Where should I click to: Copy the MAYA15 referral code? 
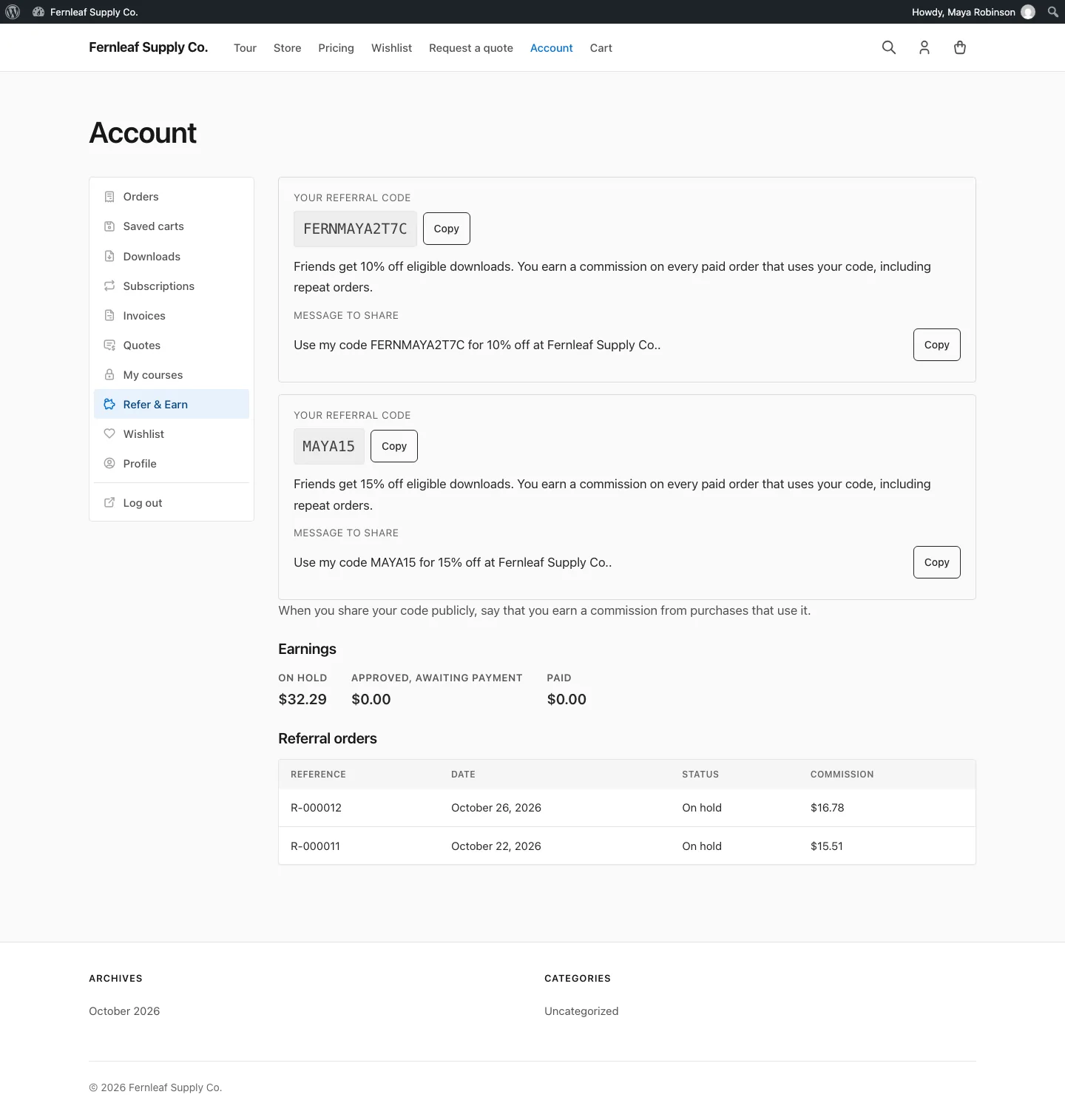pos(394,446)
